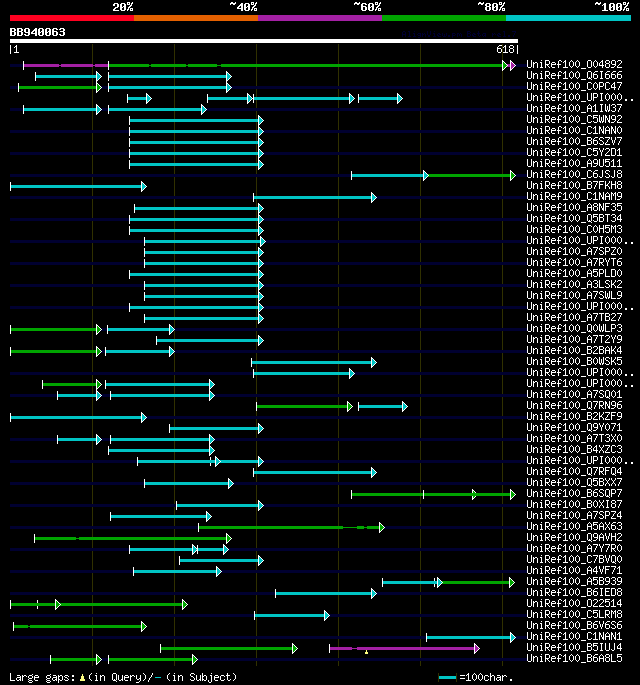640x685 pixels.
Task: Click the UniRef100_C5WN92 hit label
Action: click(x=574, y=119)
